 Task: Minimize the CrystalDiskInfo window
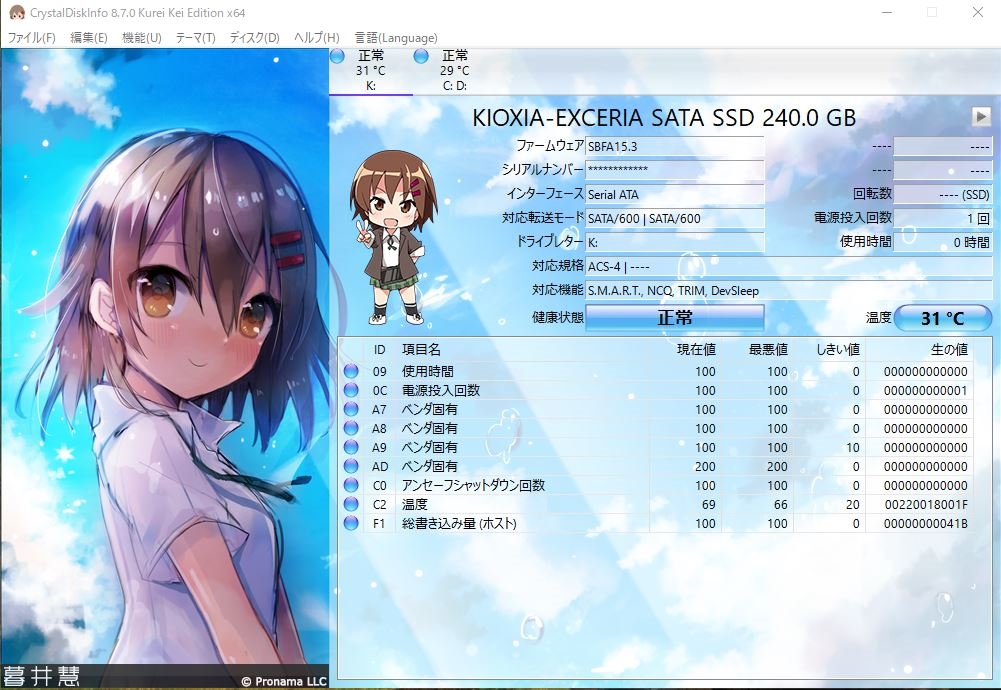(887, 12)
